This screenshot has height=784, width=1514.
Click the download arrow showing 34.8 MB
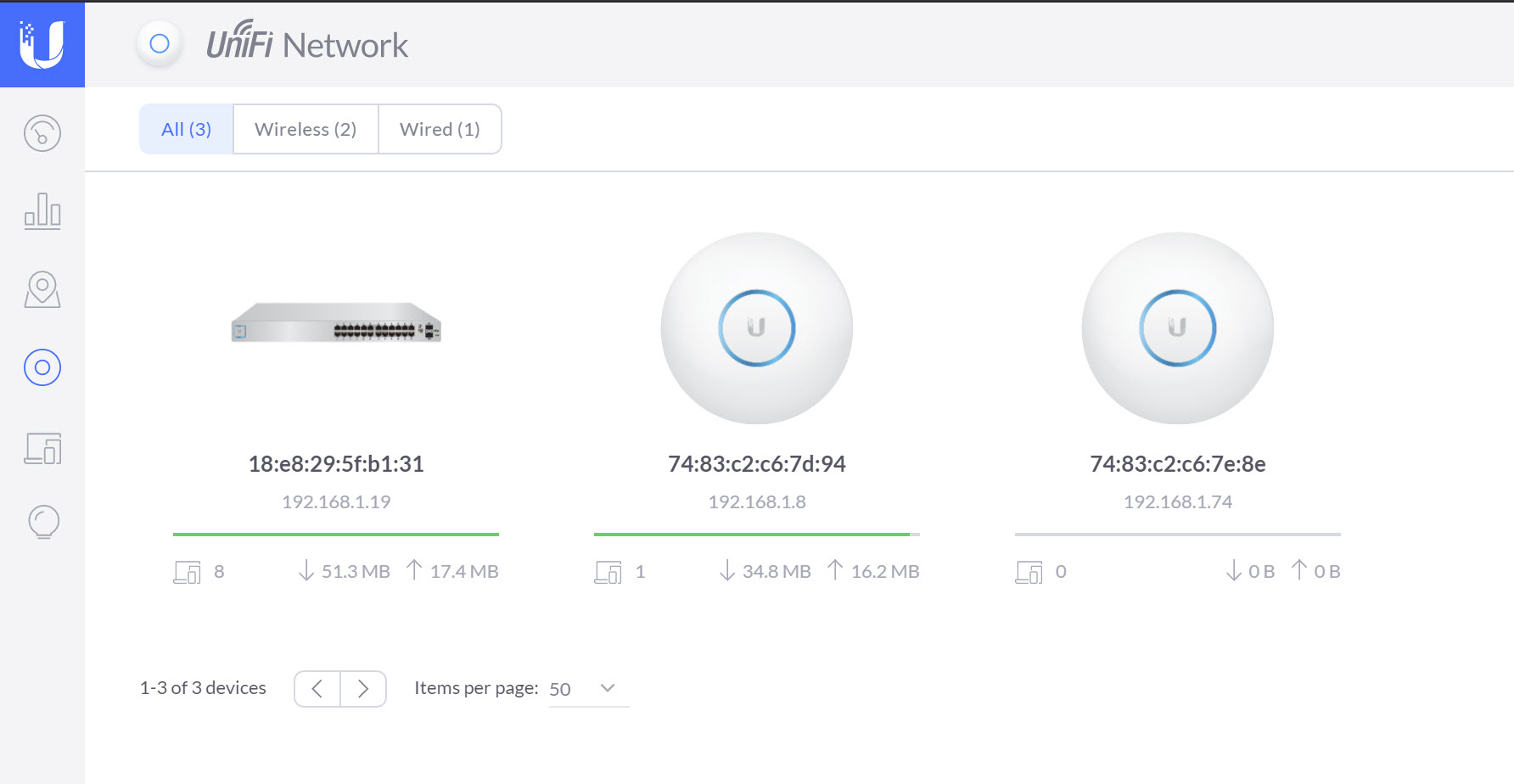(727, 570)
